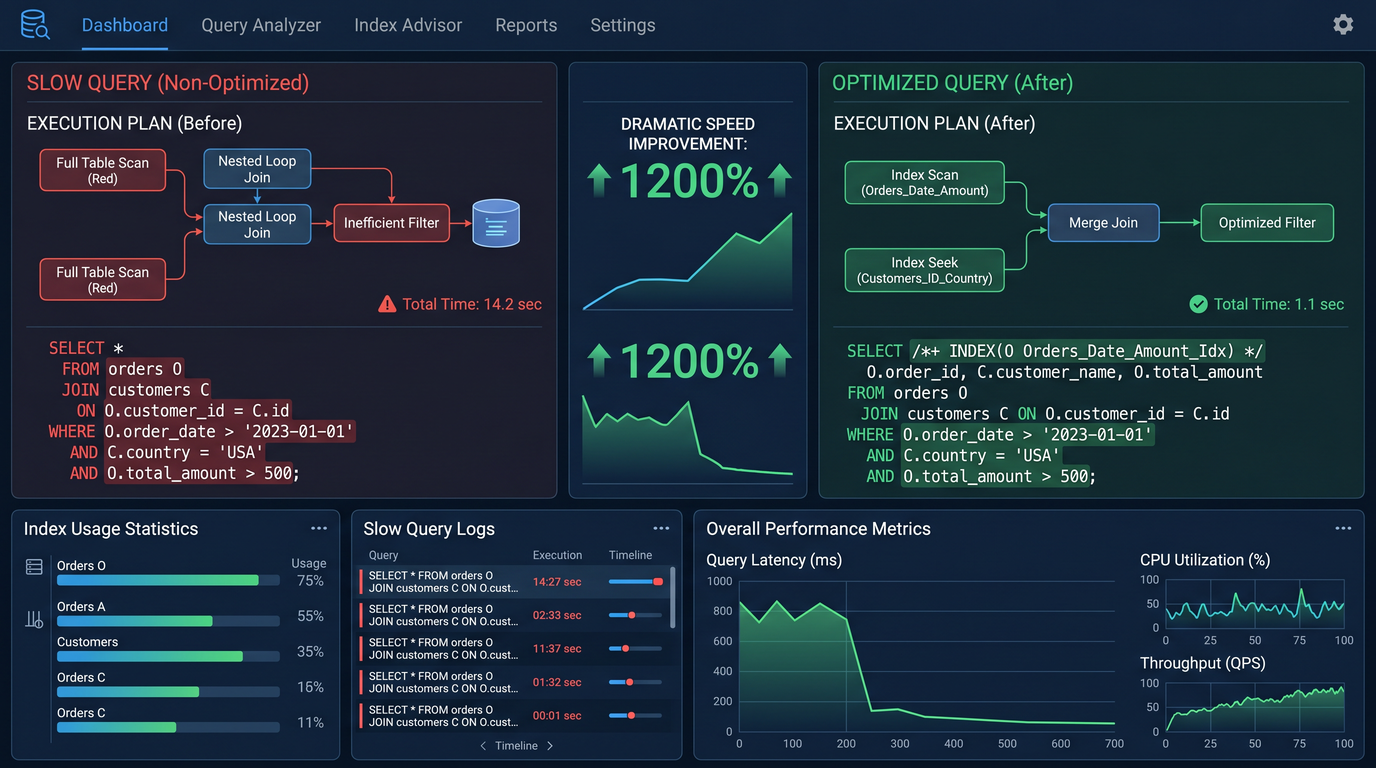Click timeline slider of 11:37 sec query

636,648
